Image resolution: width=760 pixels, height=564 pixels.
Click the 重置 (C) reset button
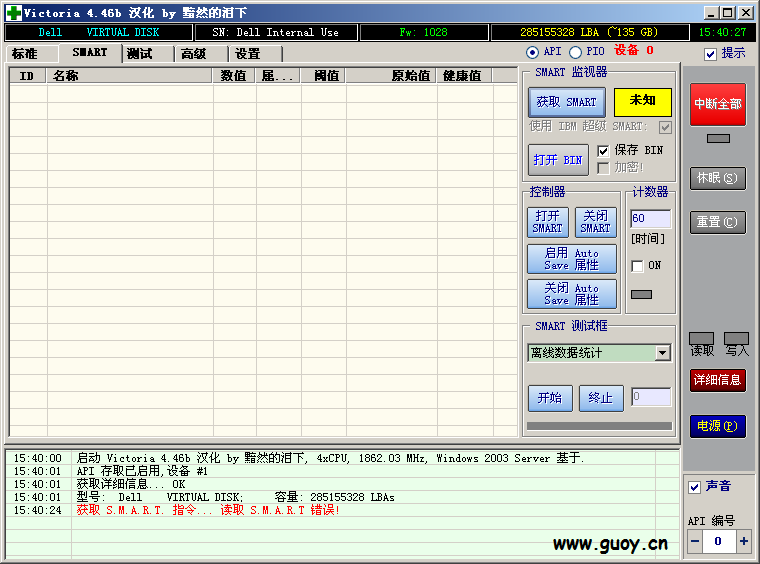pyautogui.click(x=718, y=222)
